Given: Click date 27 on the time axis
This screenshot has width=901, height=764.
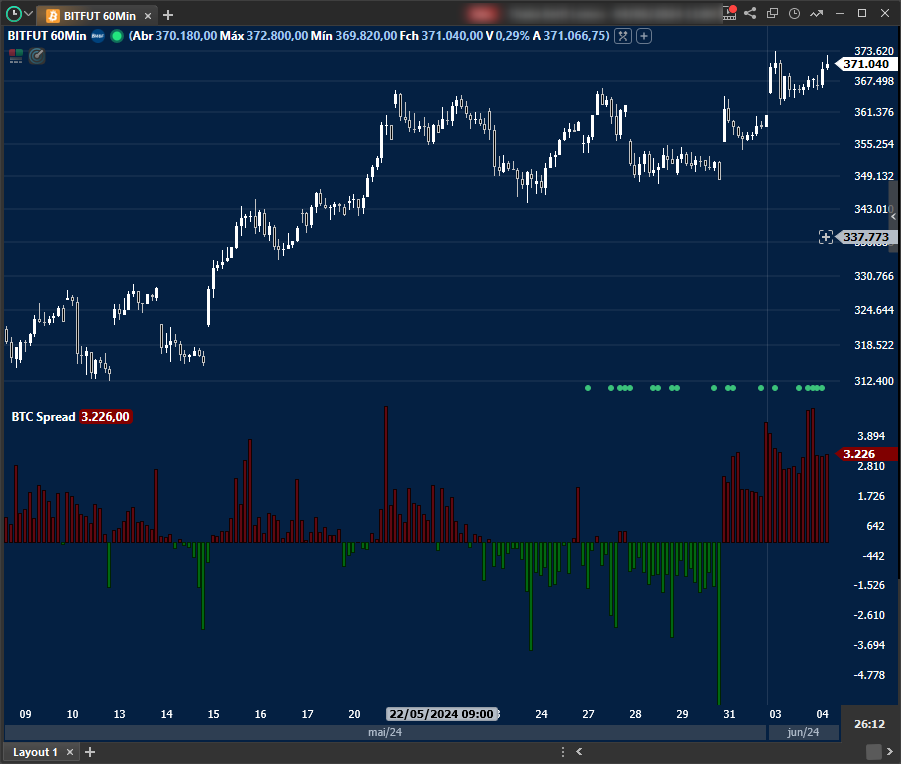Looking at the screenshot, I should (x=588, y=714).
